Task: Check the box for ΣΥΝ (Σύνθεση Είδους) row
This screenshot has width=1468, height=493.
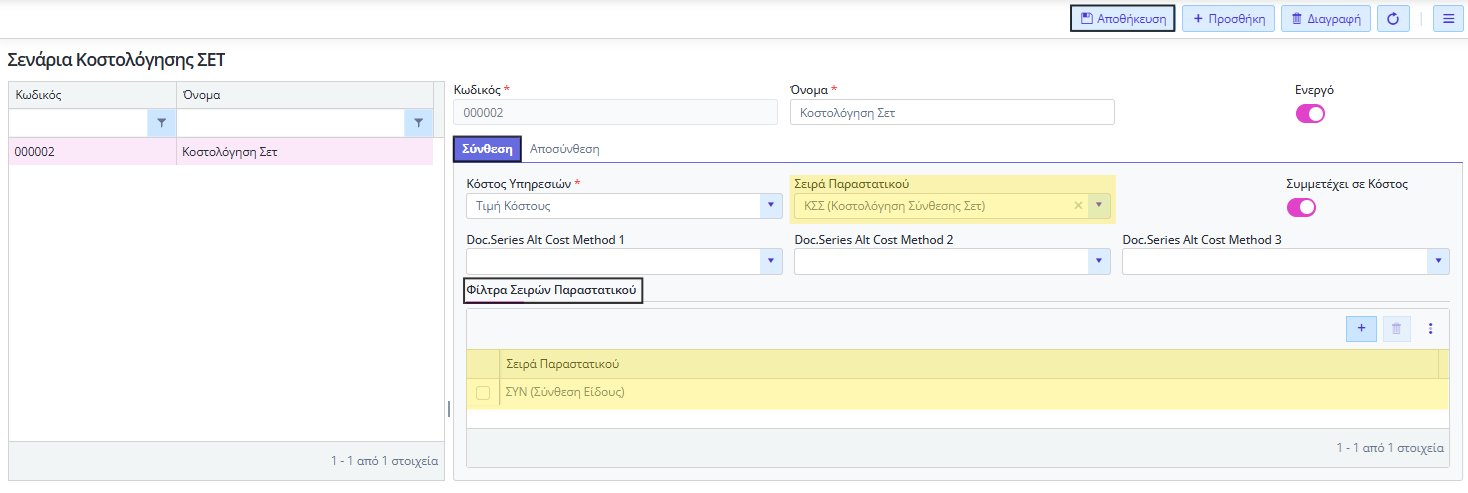Action: pos(483,393)
